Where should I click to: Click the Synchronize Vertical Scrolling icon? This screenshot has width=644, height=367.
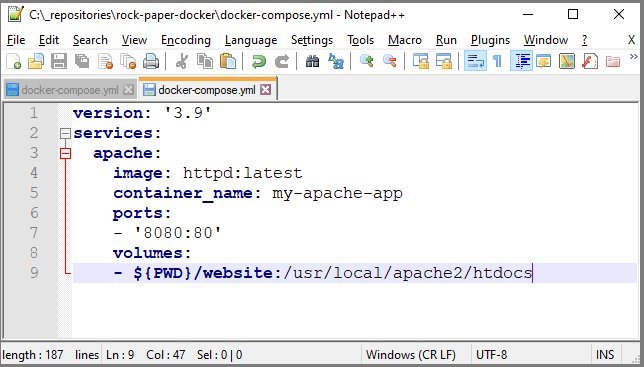pyautogui.click(x=421, y=62)
